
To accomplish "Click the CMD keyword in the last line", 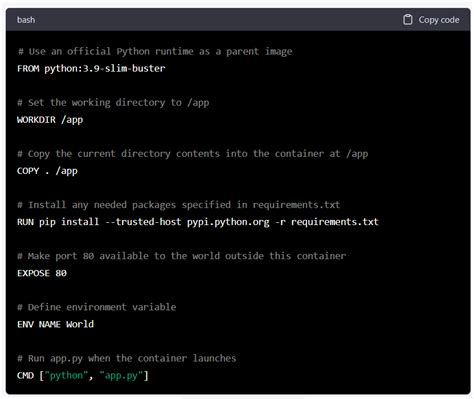I will 25,376.
